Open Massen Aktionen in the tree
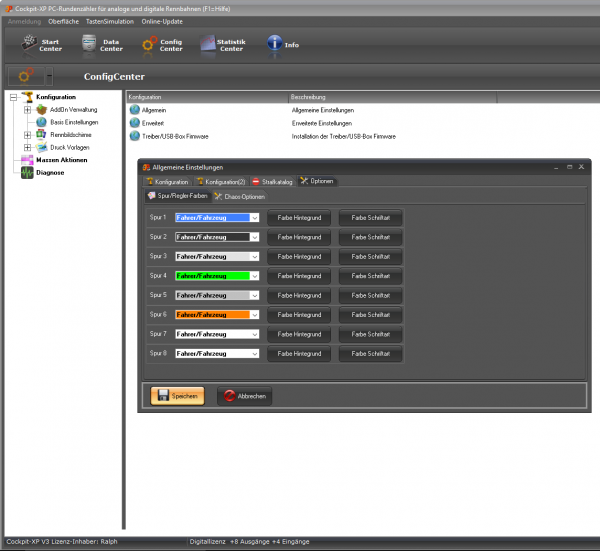 click(60, 160)
